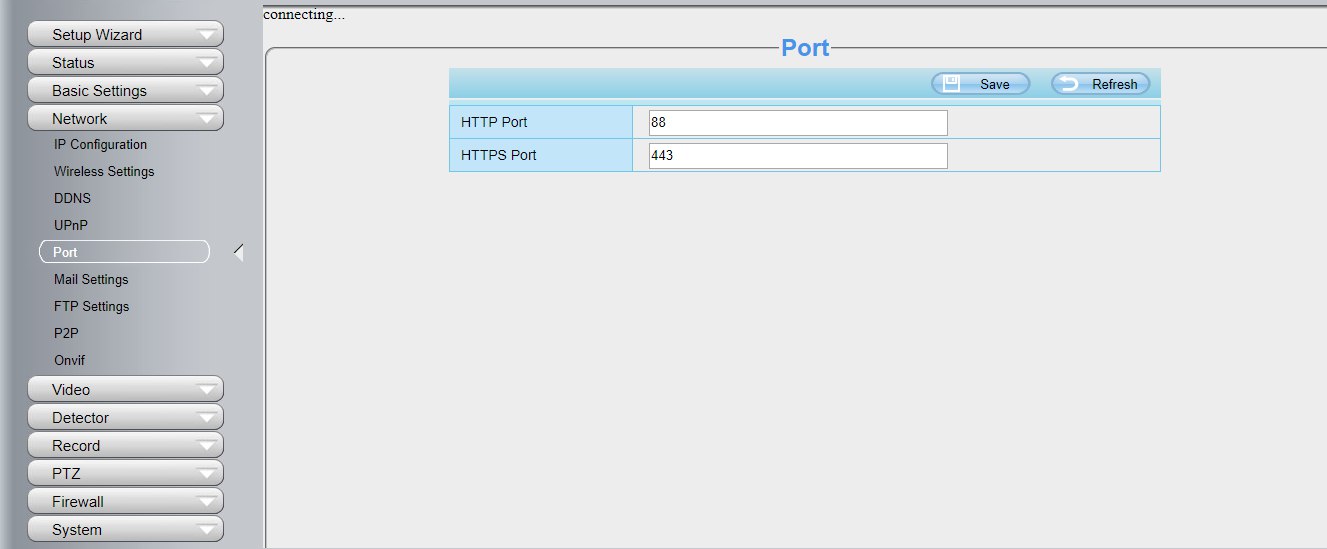Open Wireless Settings page

coord(104,172)
